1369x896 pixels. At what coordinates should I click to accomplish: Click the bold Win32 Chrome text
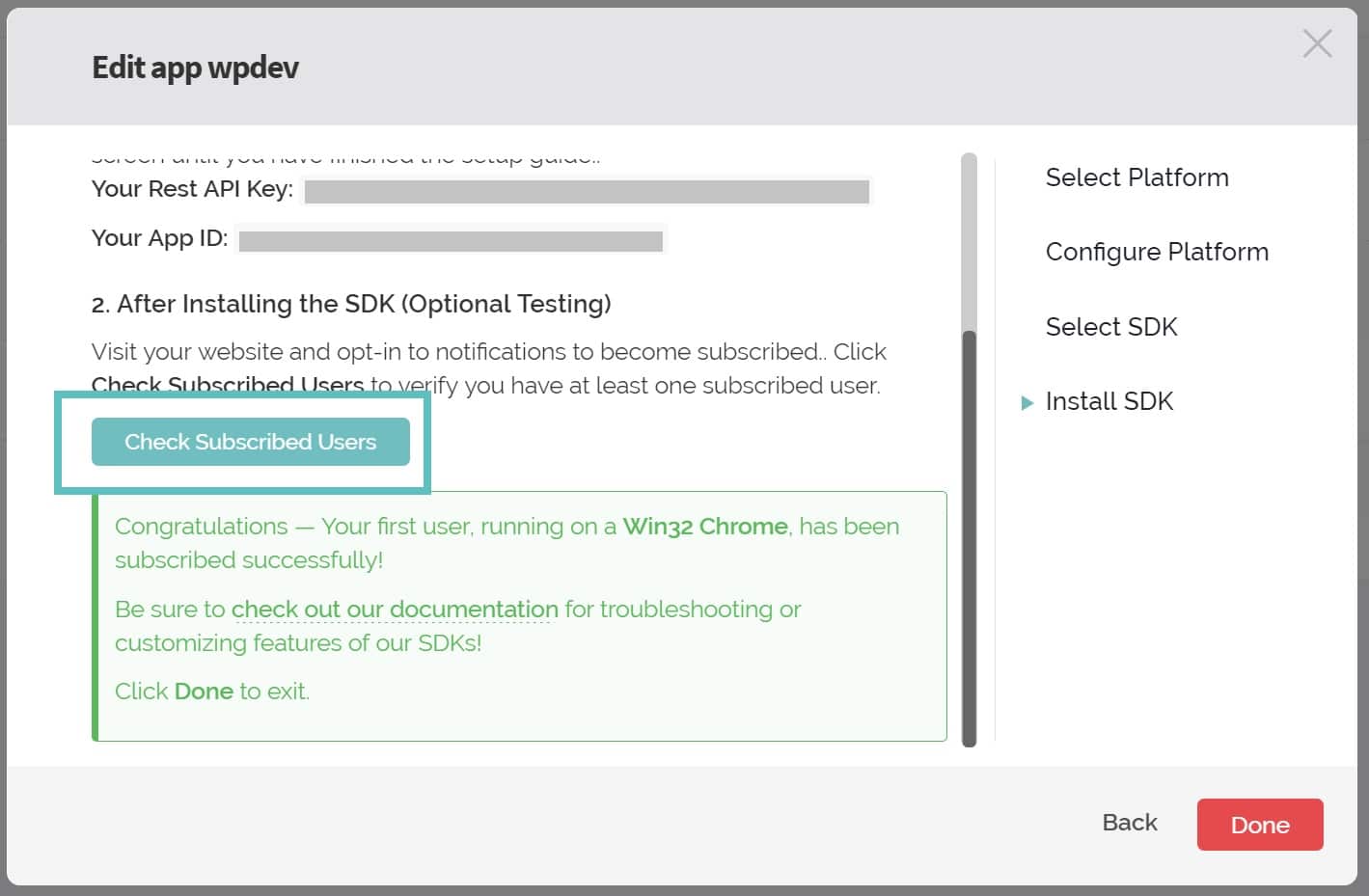pyautogui.click(x=705, y=527)
